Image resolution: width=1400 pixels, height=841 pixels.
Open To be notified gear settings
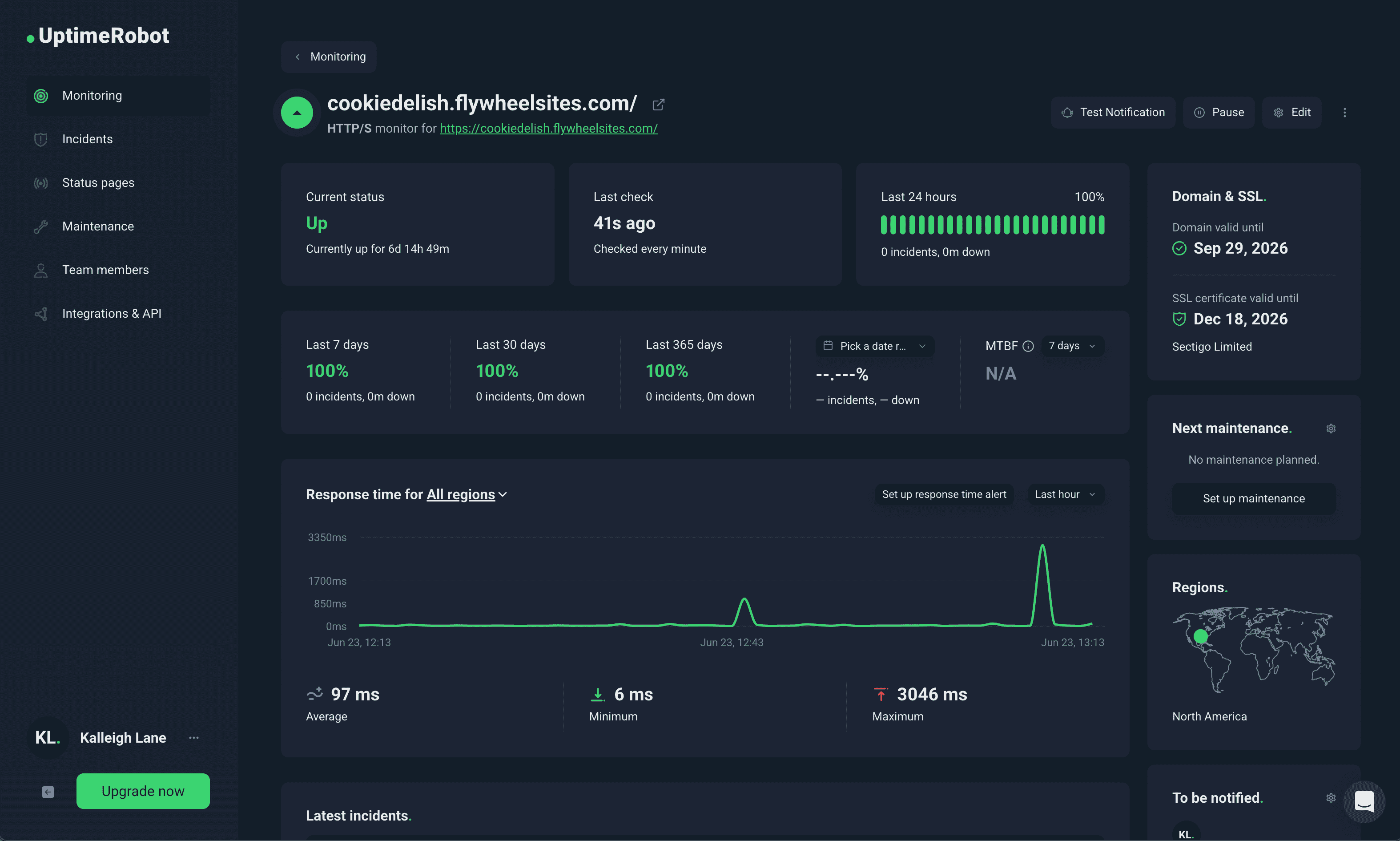[x=1331, y=798]
